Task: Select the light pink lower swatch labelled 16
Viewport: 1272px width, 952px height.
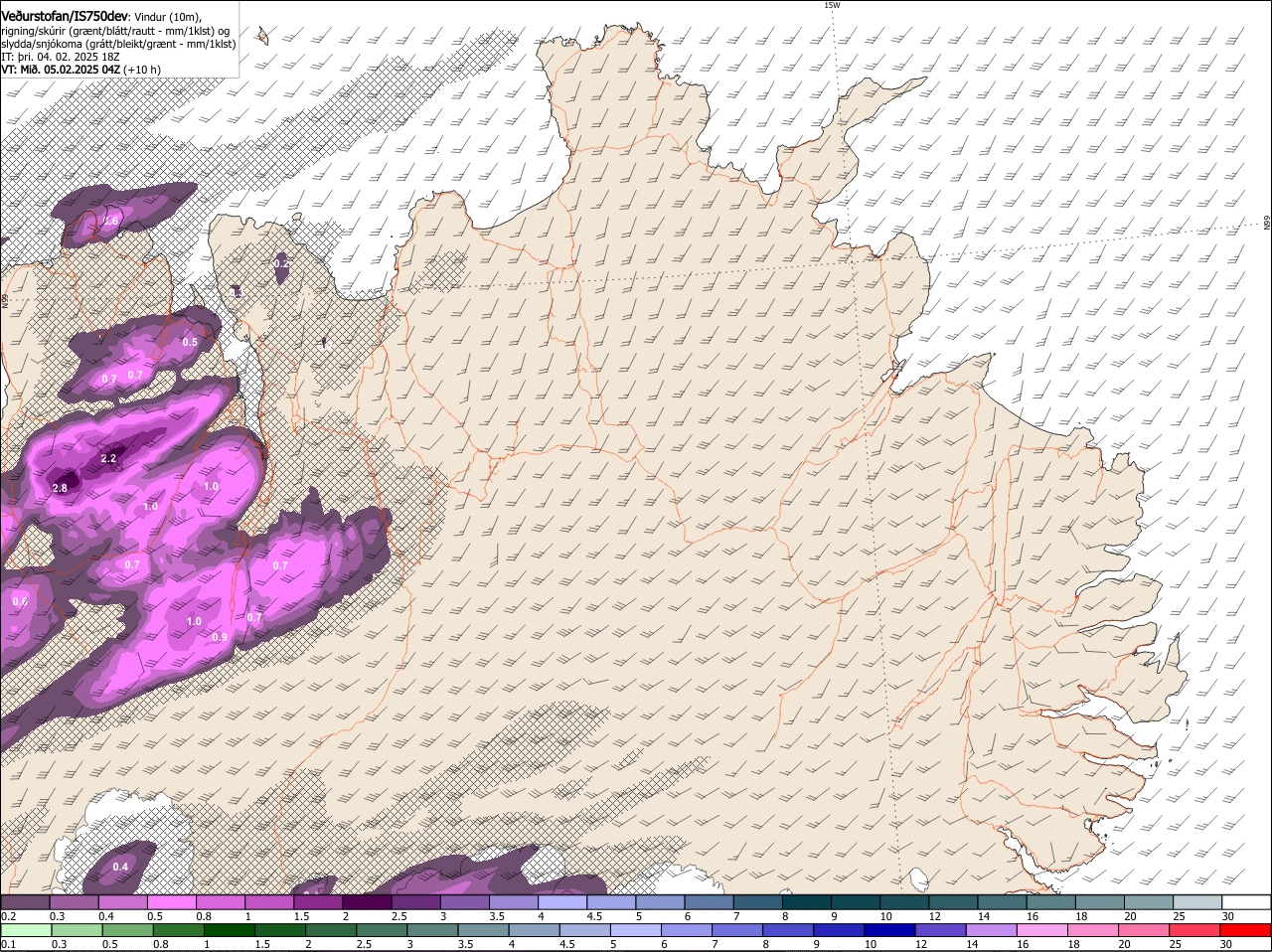Action: (1042, 930)
